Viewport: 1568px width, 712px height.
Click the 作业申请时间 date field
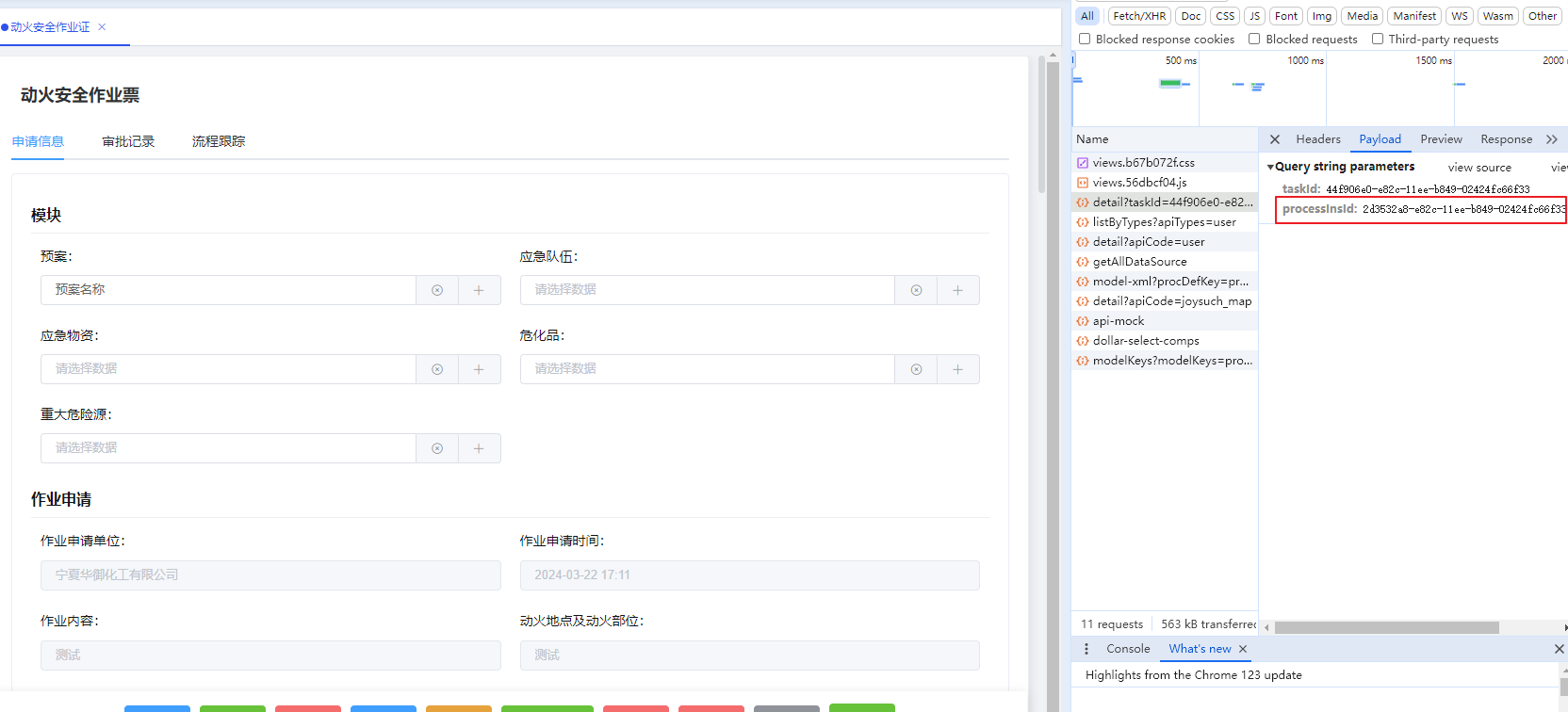(x=749, y=575)
